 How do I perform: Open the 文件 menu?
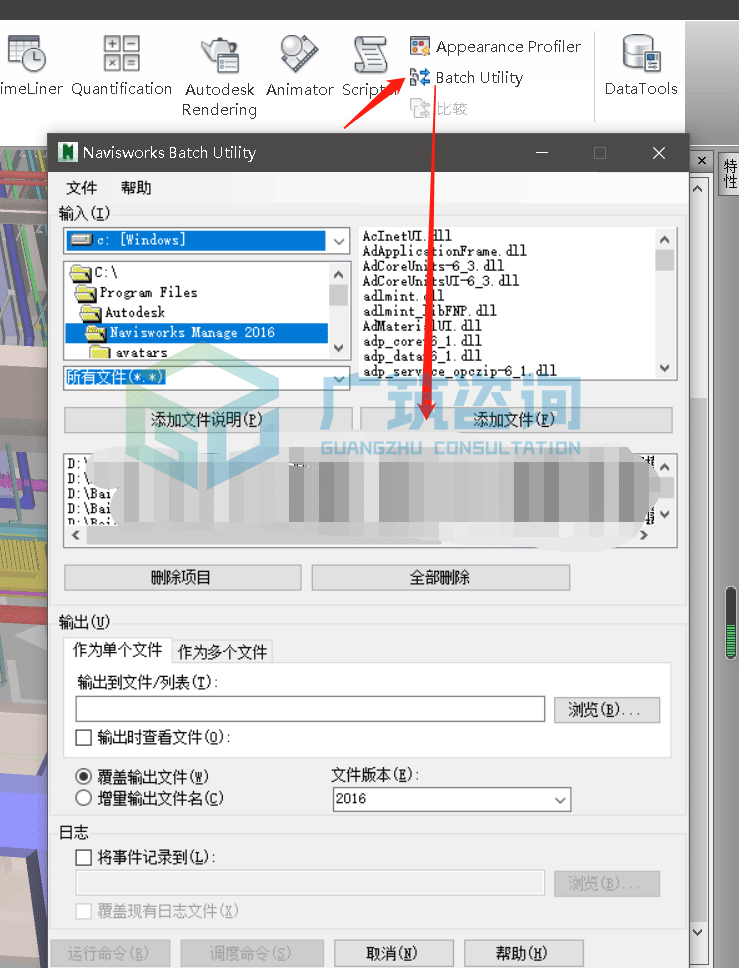(81, 187)
